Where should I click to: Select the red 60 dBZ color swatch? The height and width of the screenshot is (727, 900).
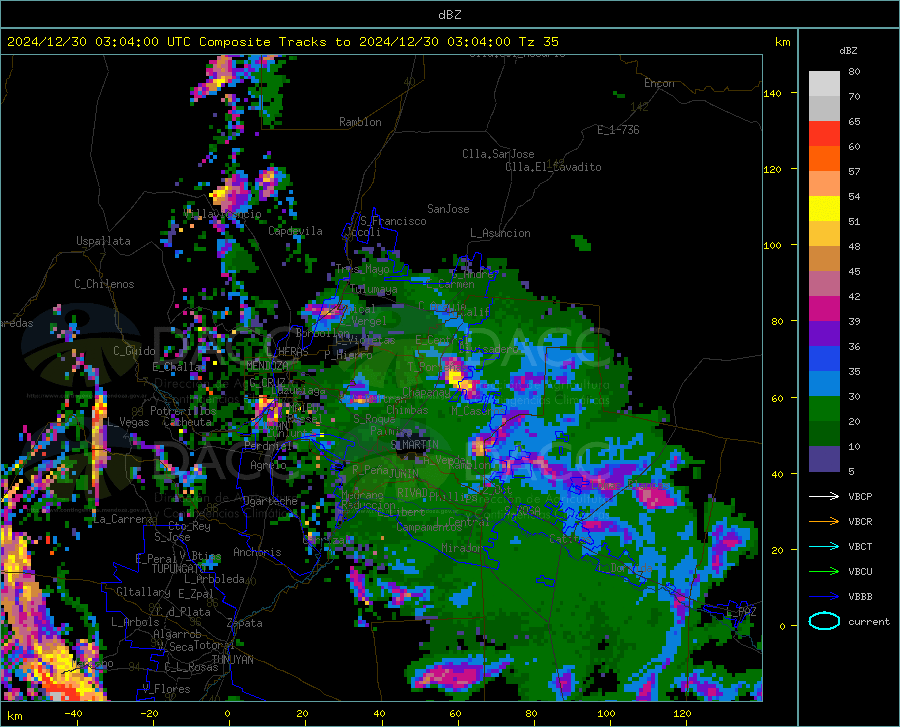coord(824,134)
